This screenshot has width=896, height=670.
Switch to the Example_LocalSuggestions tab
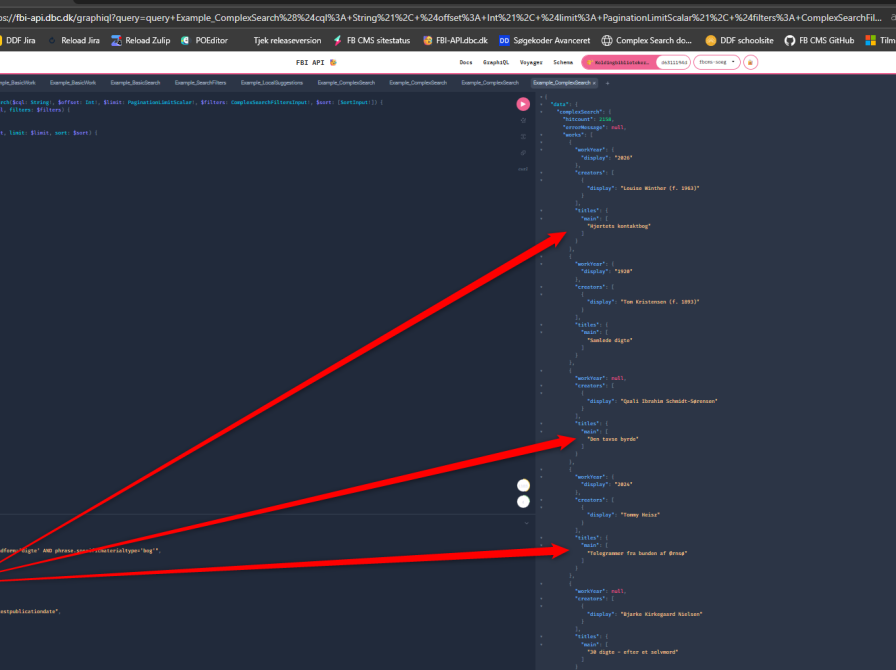pos(271,83)
